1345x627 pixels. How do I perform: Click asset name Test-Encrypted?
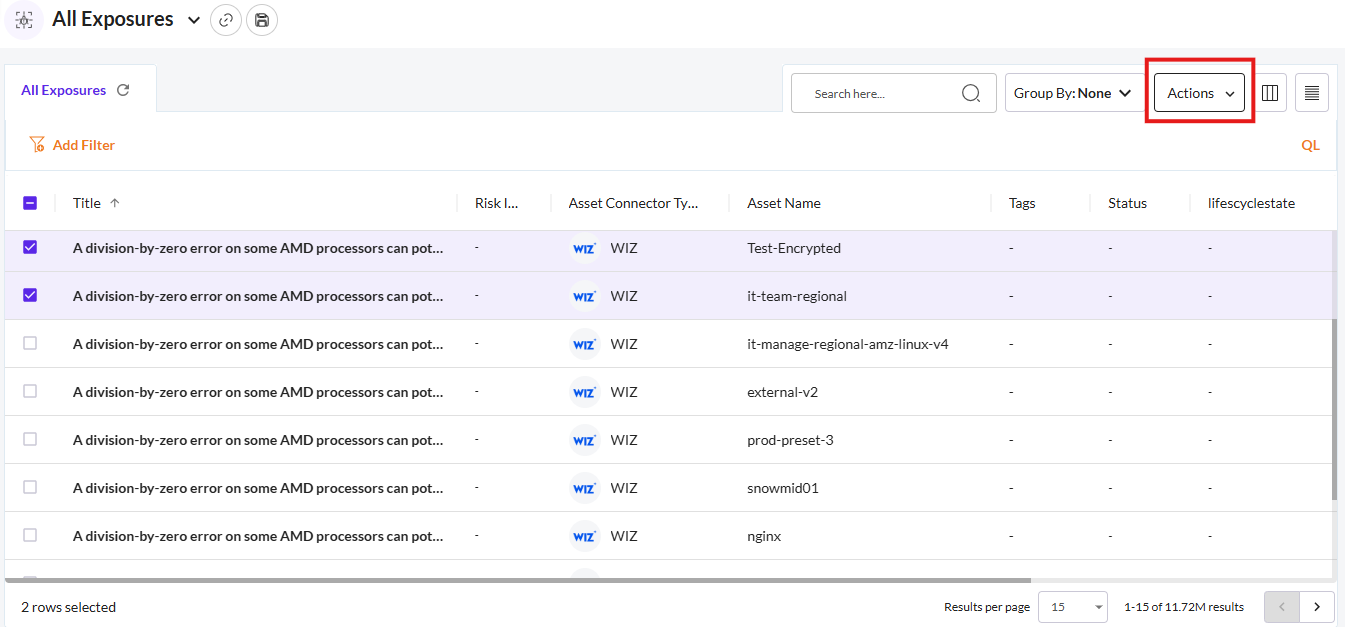pos(794,248)
